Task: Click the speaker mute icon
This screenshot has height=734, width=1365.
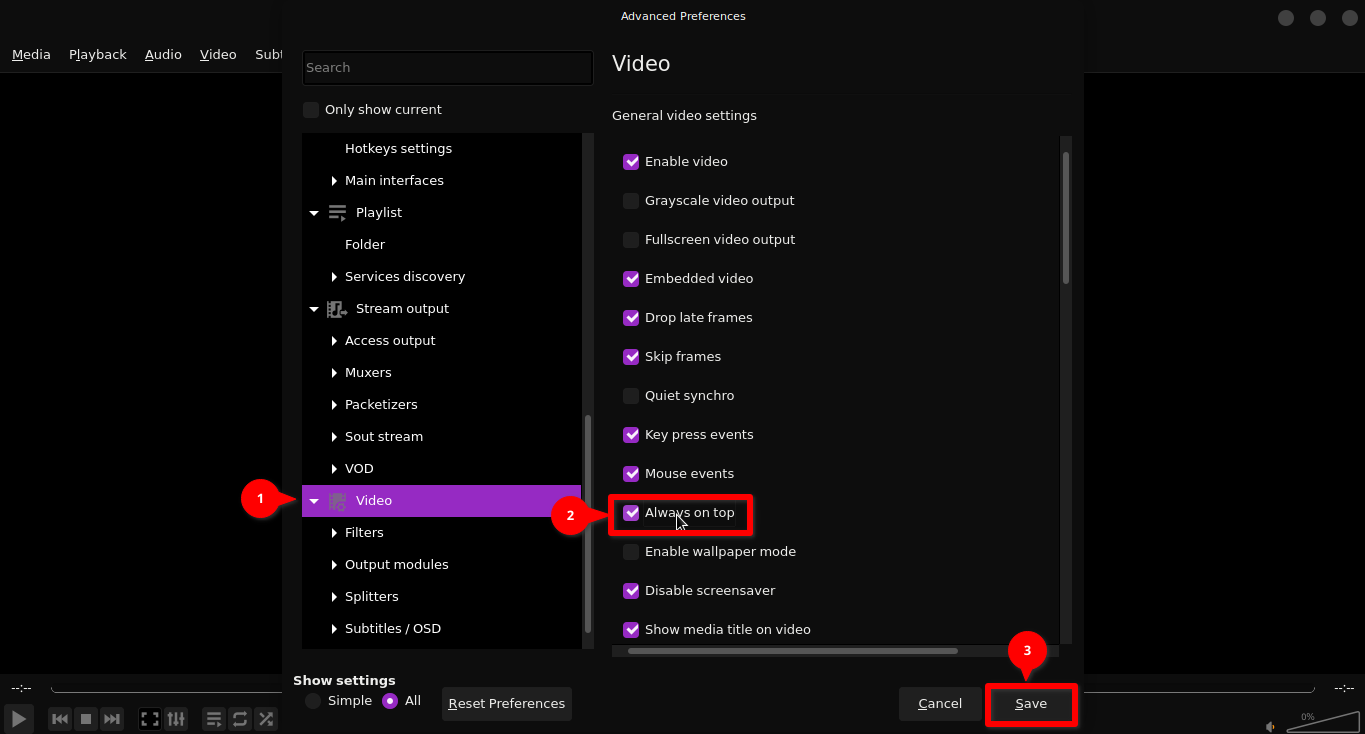Action: pos(1271,726)
